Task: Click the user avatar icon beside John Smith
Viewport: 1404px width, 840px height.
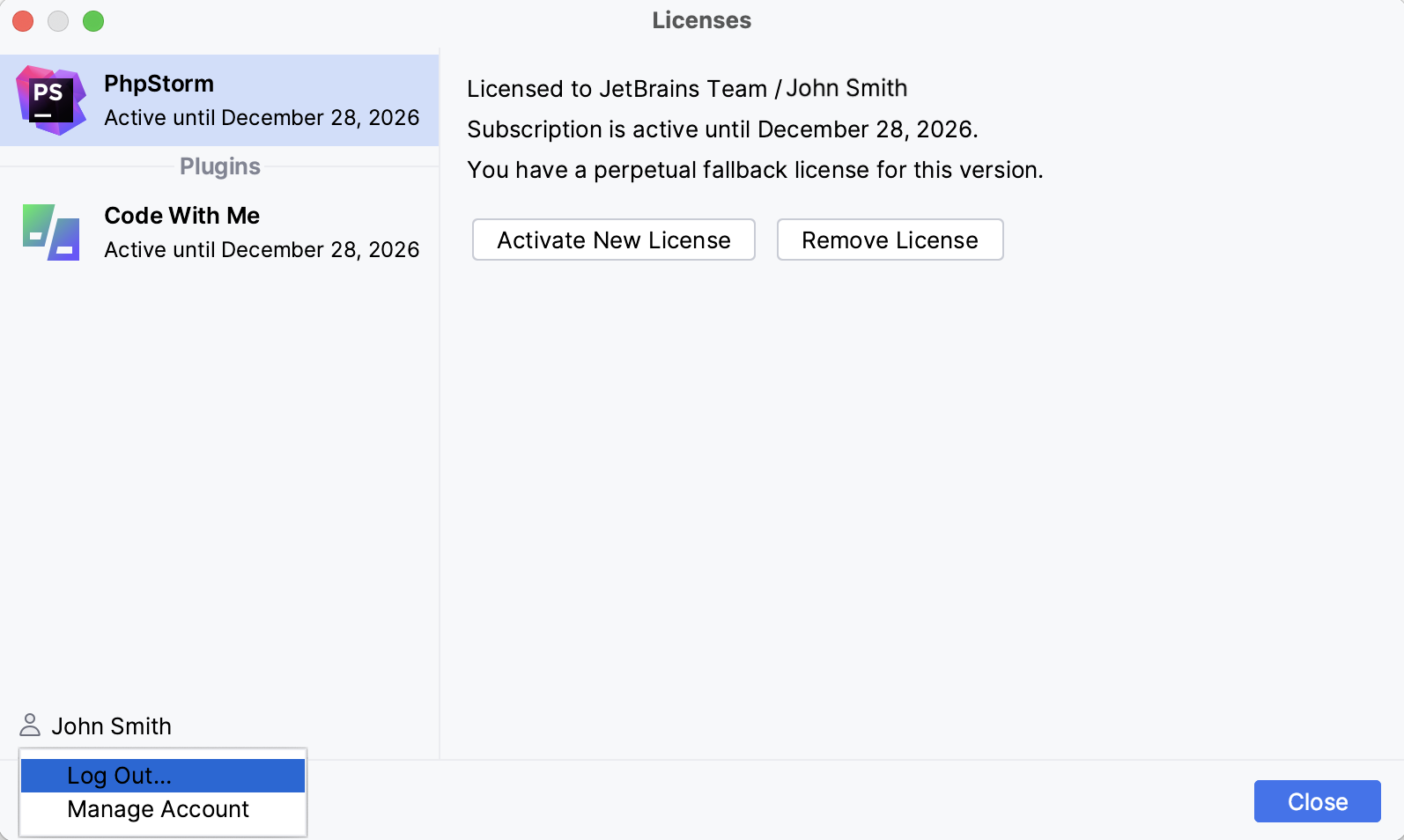Action: [30, 725]
